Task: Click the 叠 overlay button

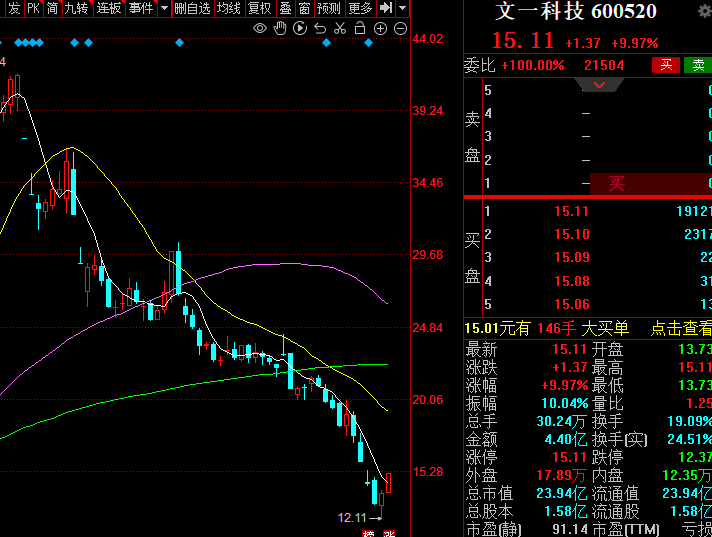Action: [285, 8]
